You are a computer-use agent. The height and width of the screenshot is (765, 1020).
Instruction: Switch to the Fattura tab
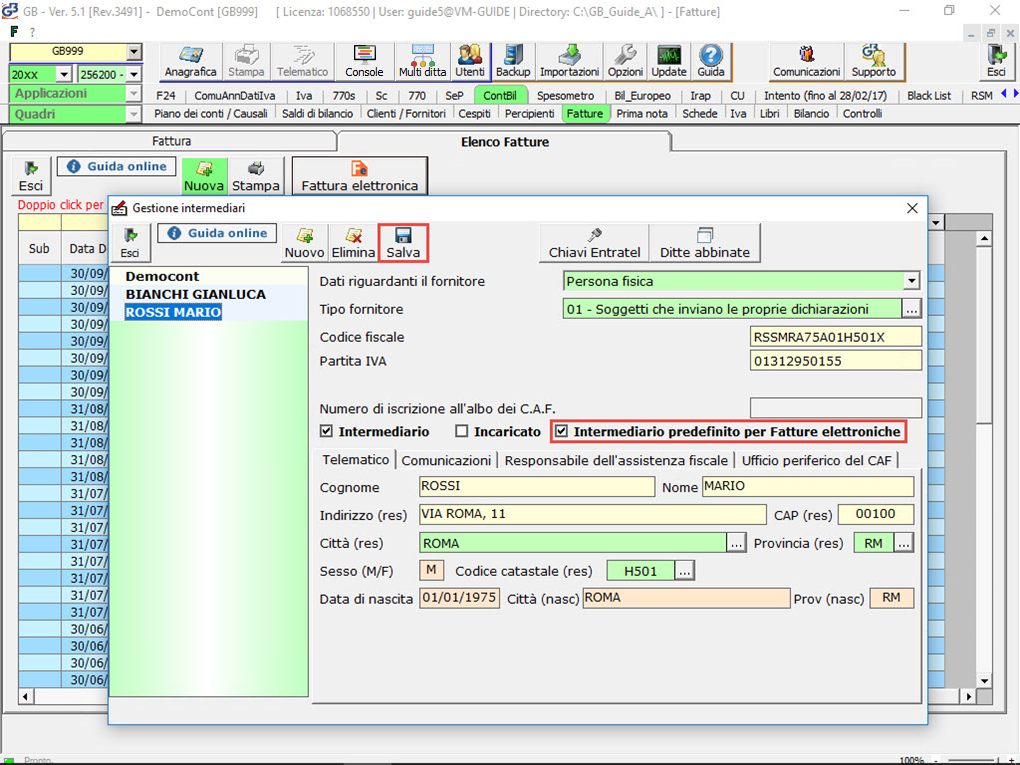171,141
